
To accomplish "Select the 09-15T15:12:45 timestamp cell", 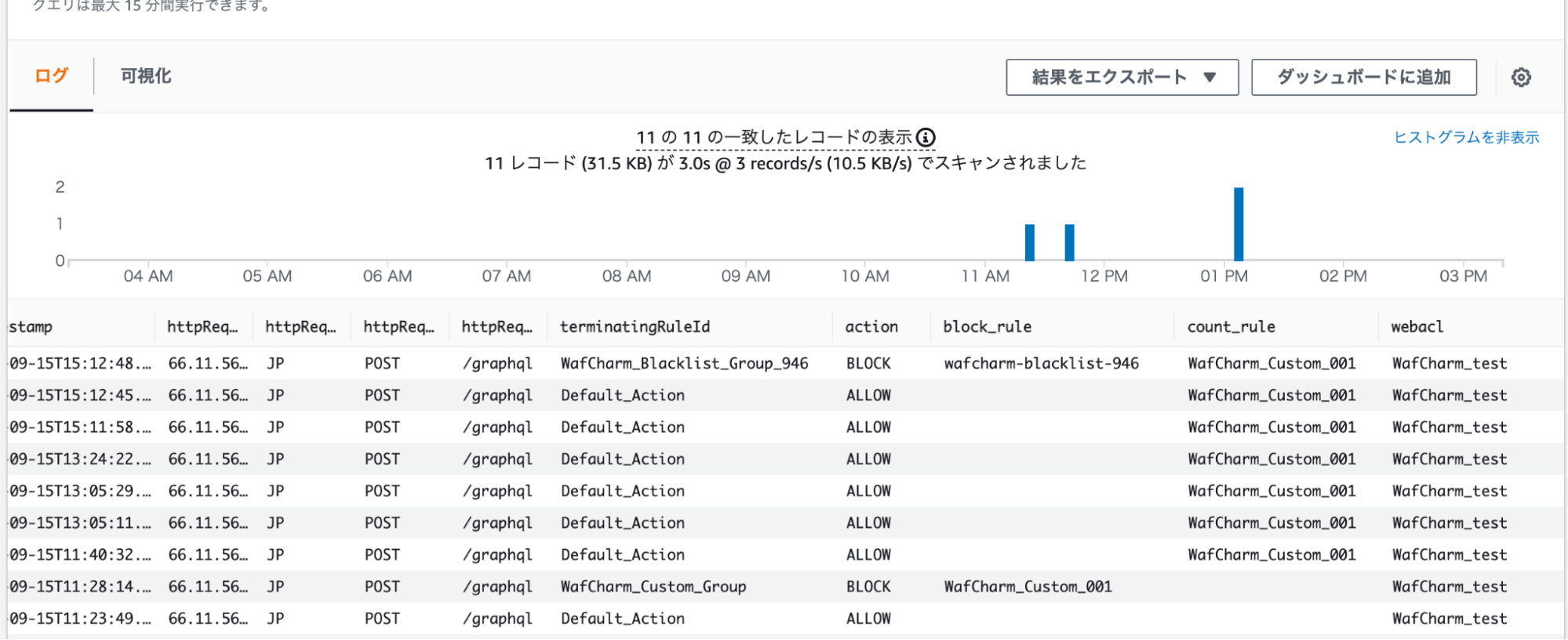I will tap(81, 395).
